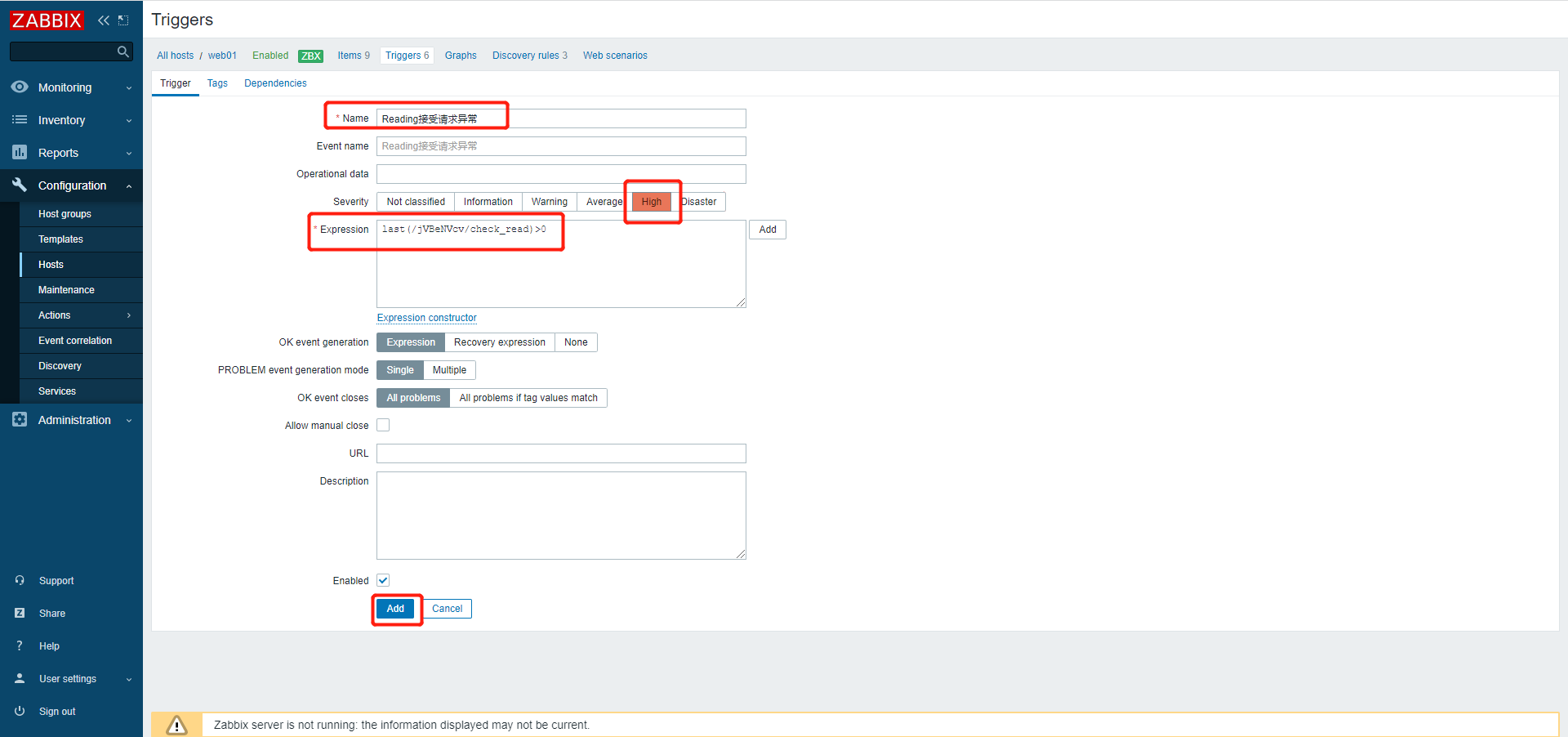The width and height of the screenshot is (1568, 737).
Task: Click the Monitoring eye icon
Action: coord(20,87)
